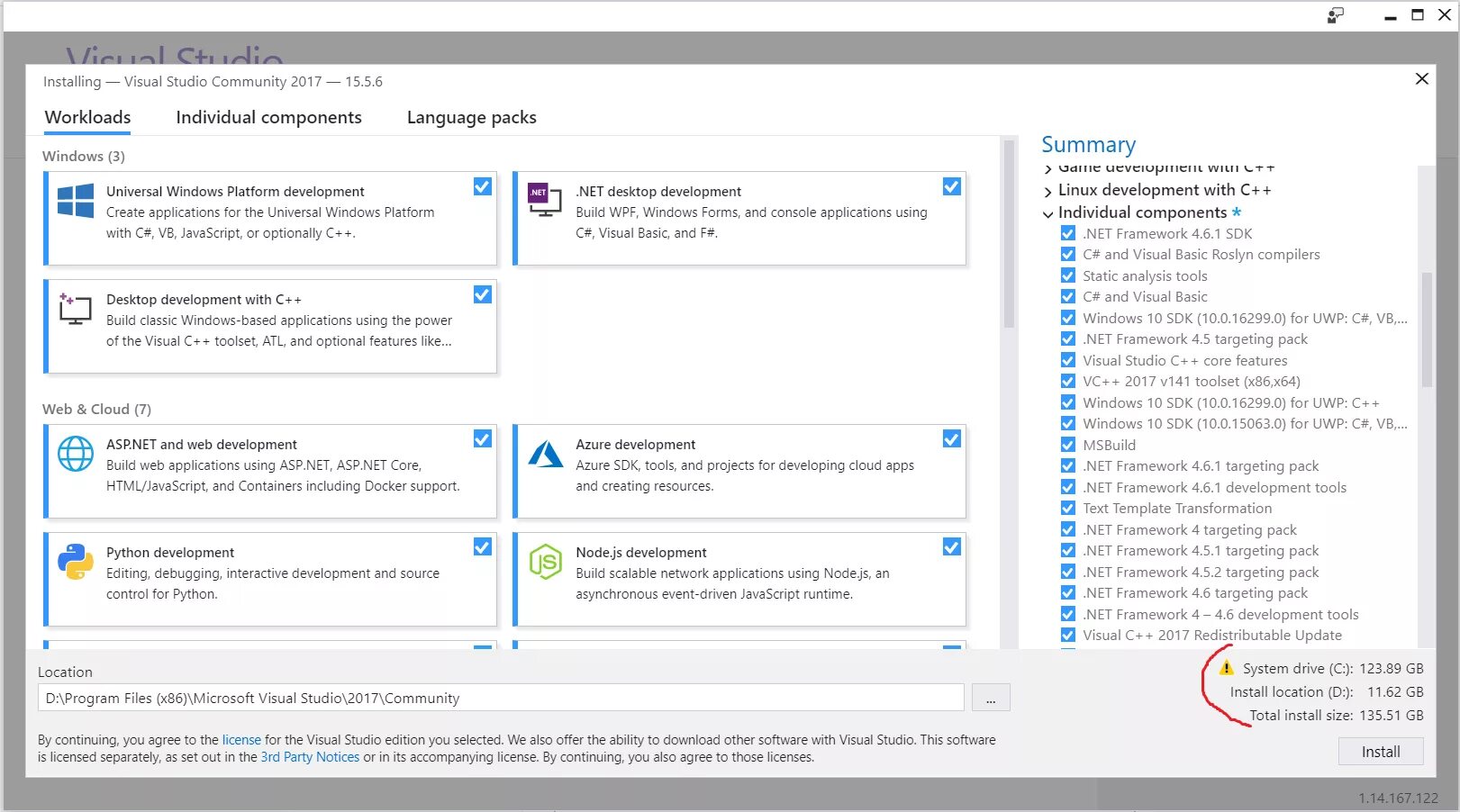Uncheck .NET Framework 4 – 4.6 development tools

(x=1068, y=614)
